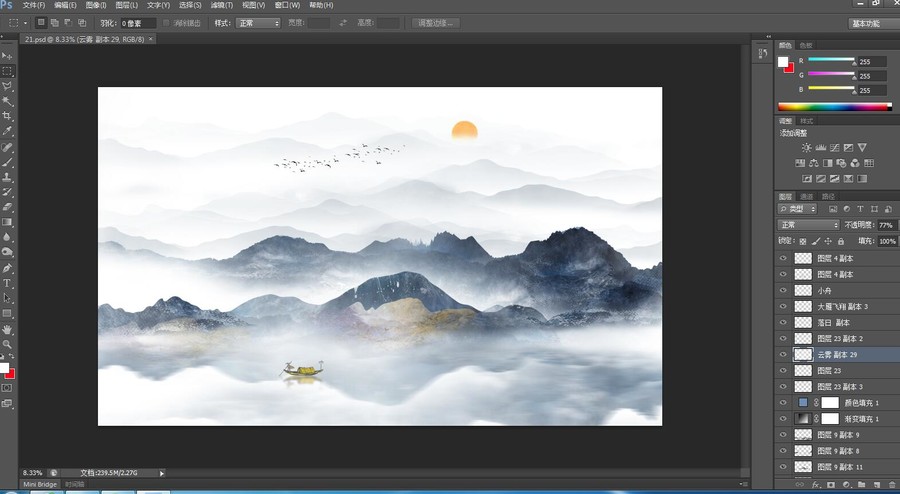Add a layer mask
Screen dimensions: 900x494
coord(831,485)
